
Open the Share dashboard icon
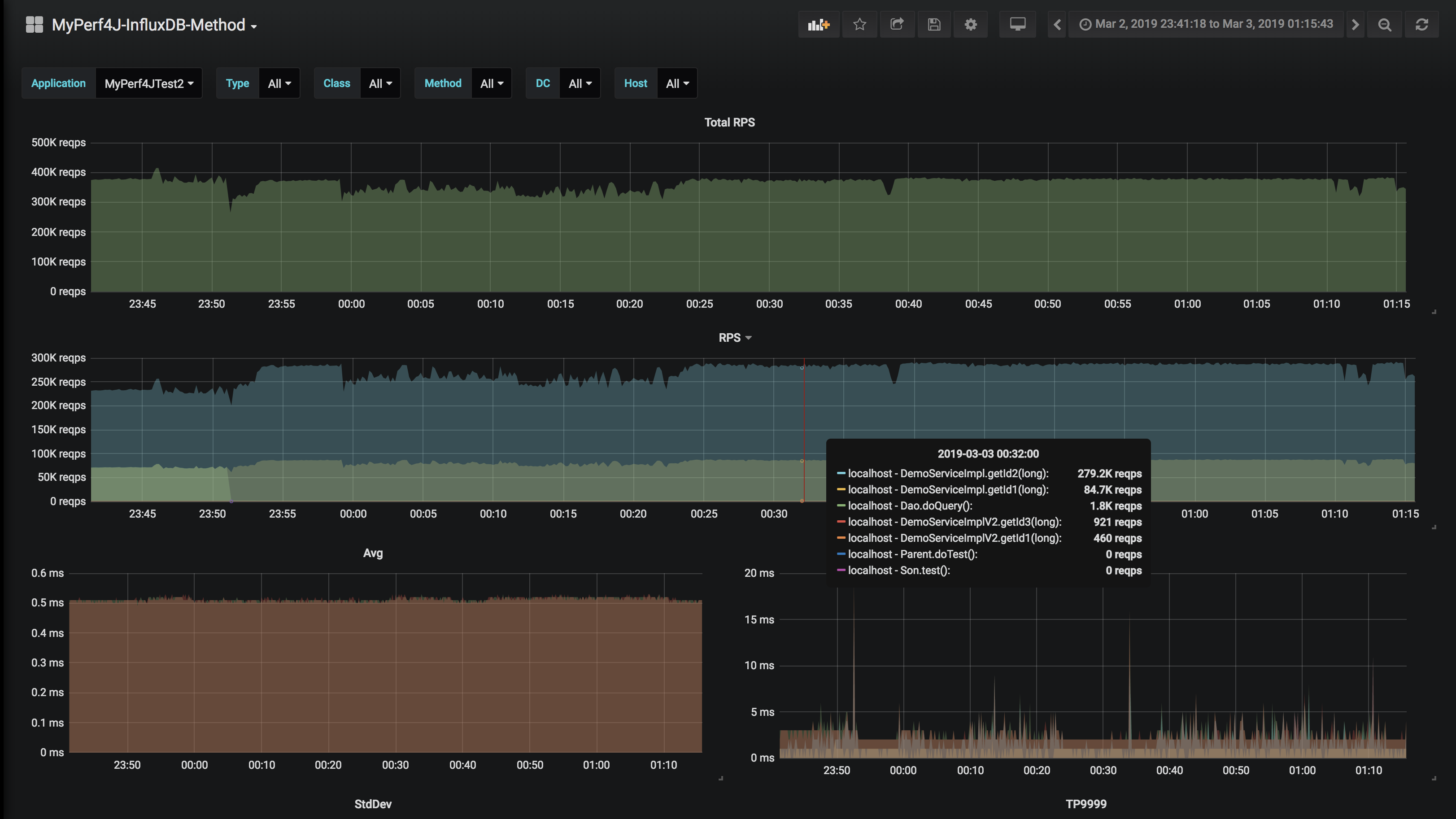pyautogui.click(x=897, y=24)
